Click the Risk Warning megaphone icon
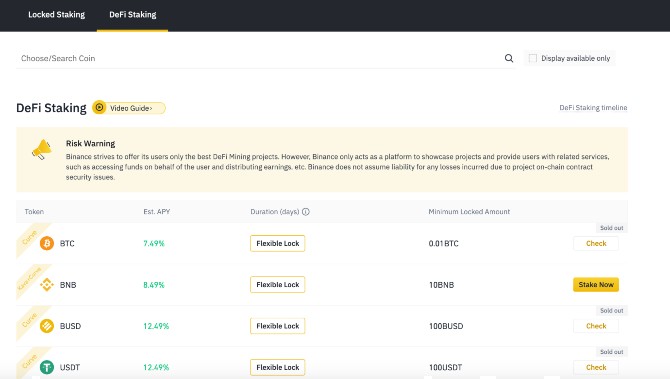670x379 pixels. (41, 150)
